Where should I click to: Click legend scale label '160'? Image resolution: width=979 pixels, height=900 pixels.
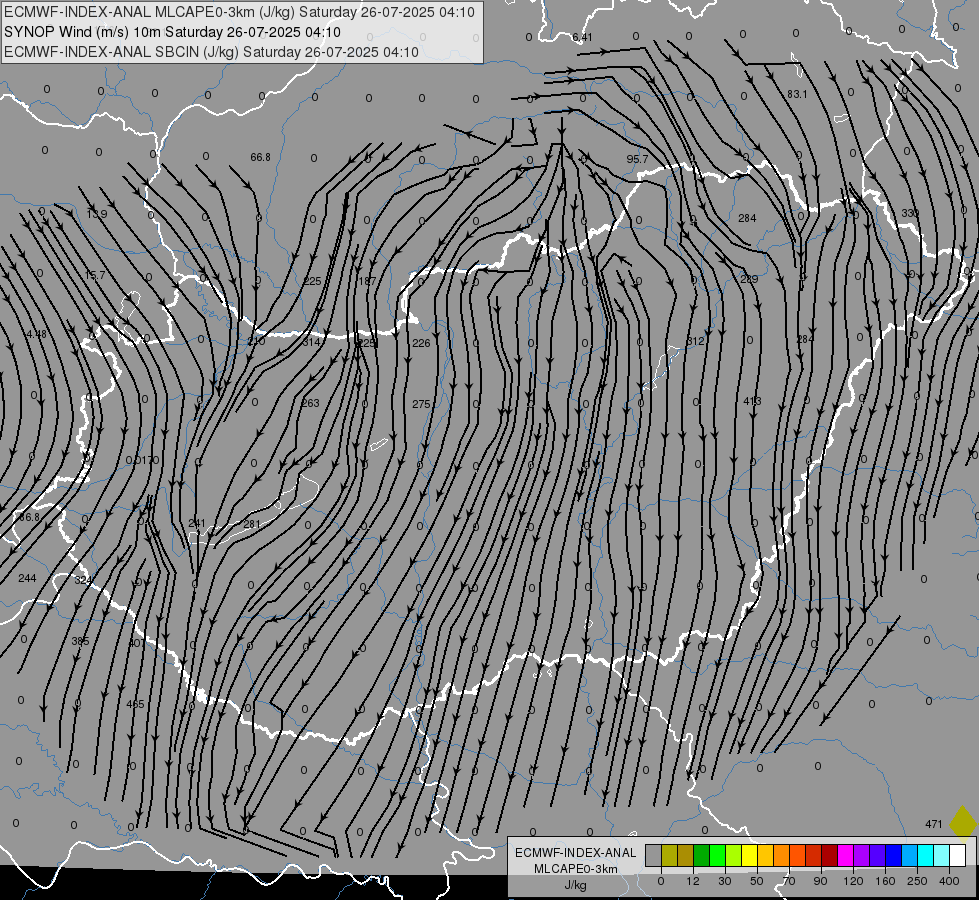[x=885, y=881]
